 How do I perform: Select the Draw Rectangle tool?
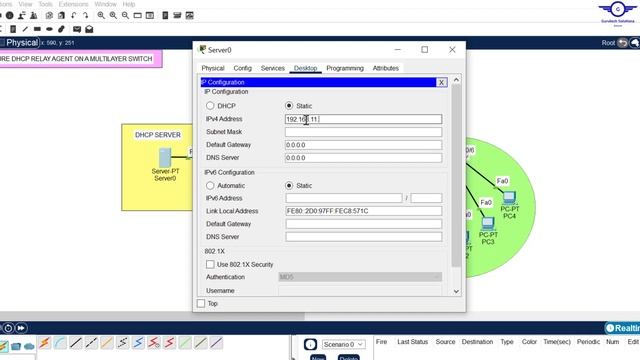pyautogui.click(x=37, y=29)
